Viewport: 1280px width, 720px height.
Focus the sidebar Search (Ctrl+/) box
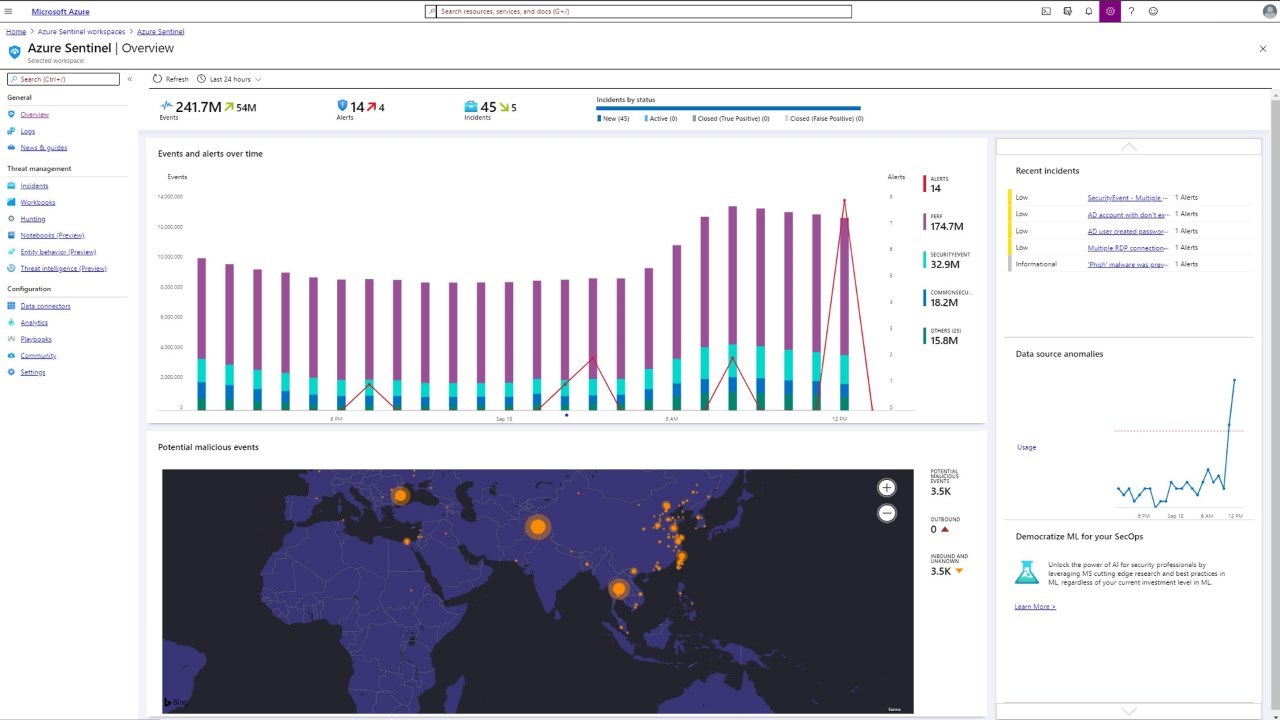click(x=63, y=79)
